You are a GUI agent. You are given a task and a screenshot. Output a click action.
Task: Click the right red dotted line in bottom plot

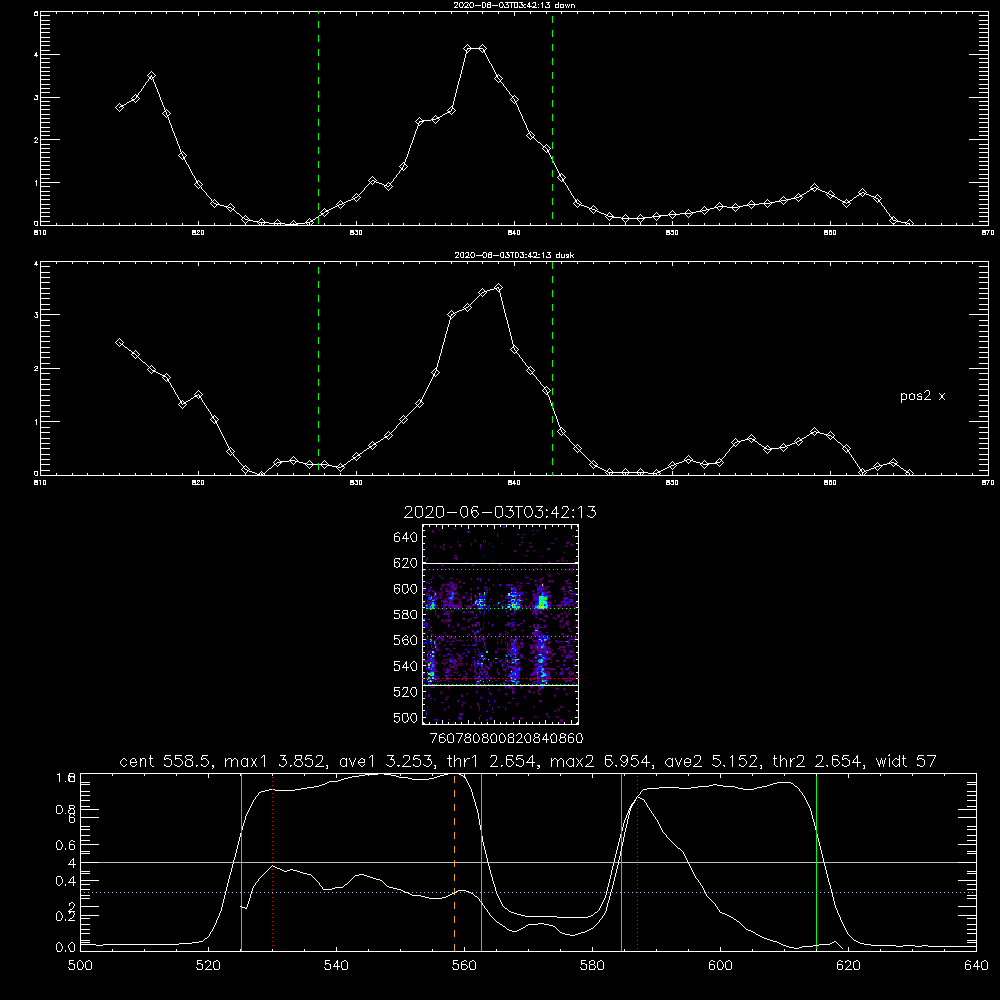pyautogui.click(x=637, y=862)
